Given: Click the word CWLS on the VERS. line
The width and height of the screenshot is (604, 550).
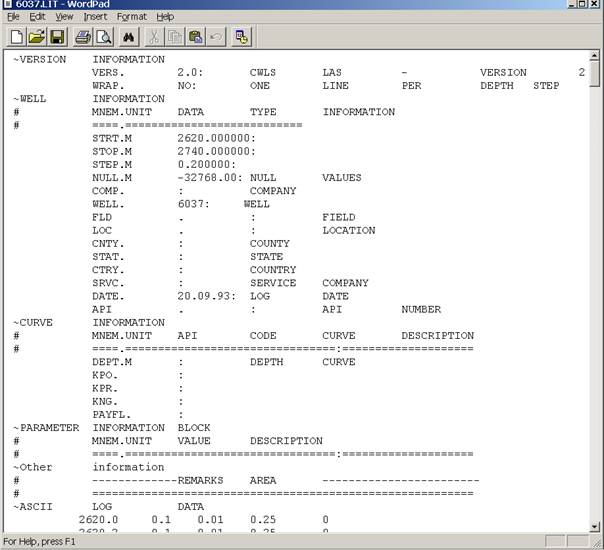Looking at the screenshot, I should point(263,72).
